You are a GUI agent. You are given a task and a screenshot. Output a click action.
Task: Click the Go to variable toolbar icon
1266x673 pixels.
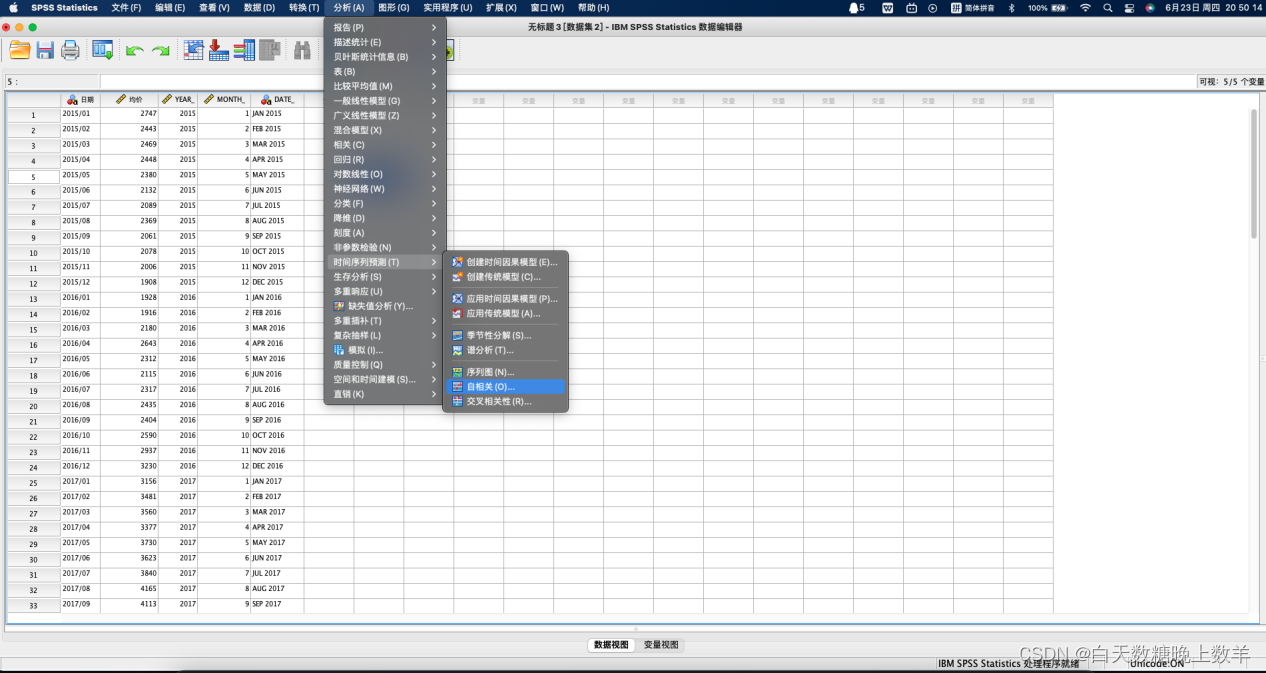pyautogui.click(x=219, y=50)
